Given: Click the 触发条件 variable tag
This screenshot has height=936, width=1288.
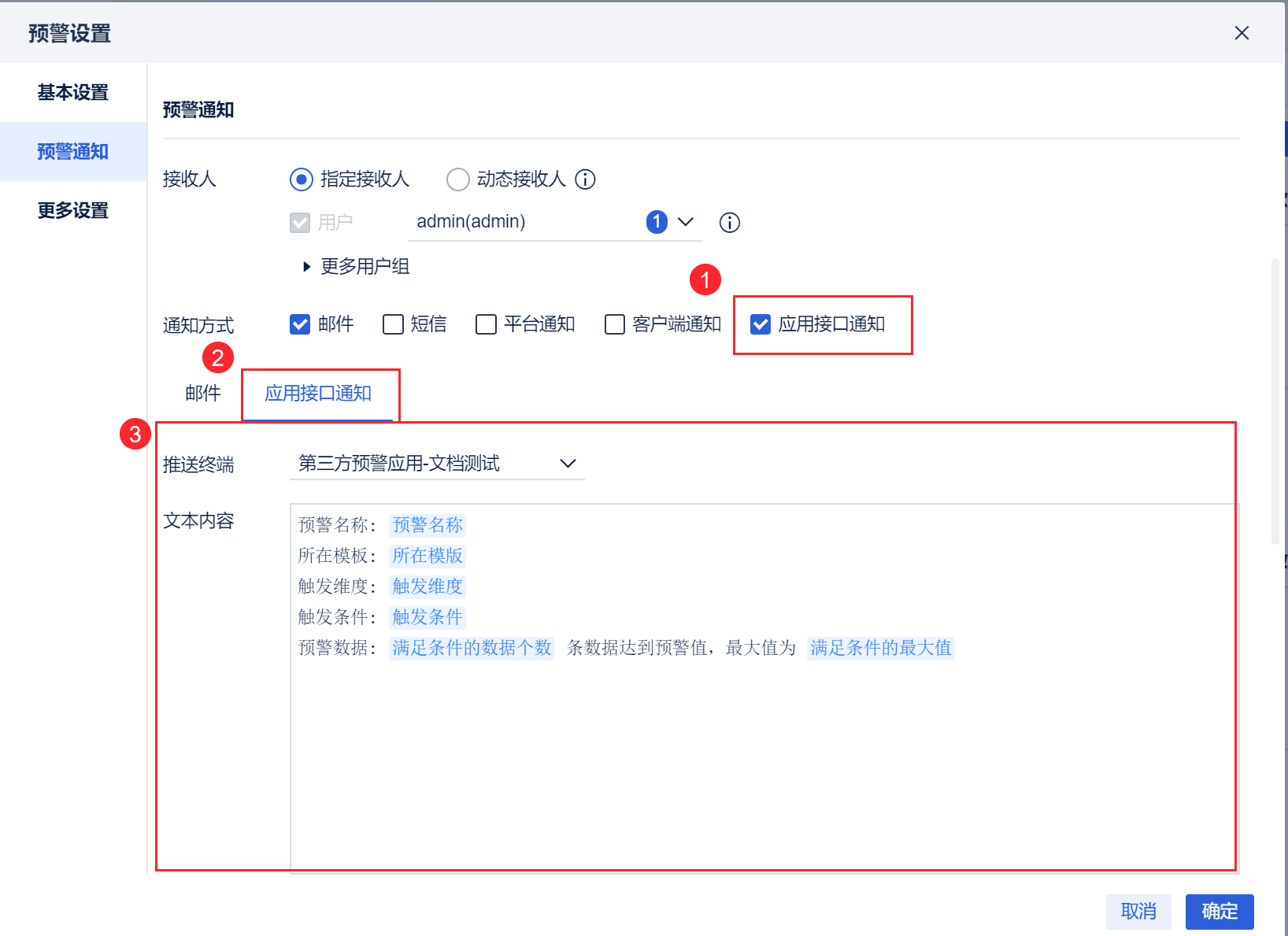Looking at the screenshot, I should (427, 617).
